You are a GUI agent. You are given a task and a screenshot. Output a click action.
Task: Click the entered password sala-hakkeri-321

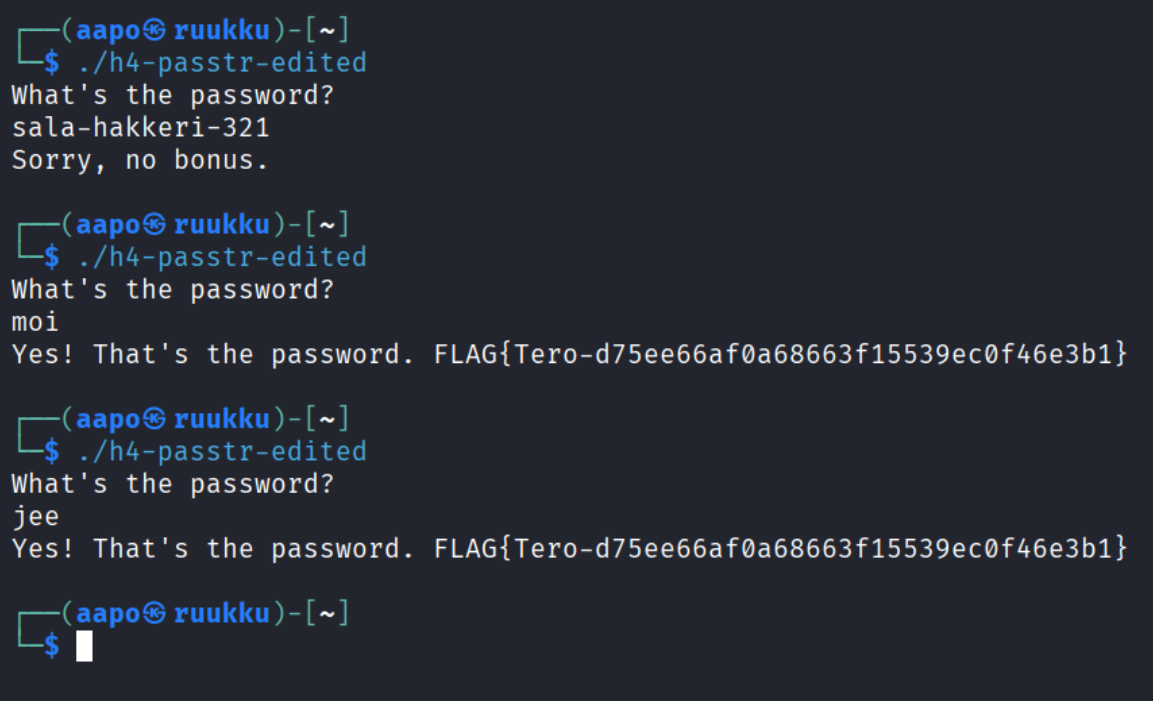coord(141,128)
